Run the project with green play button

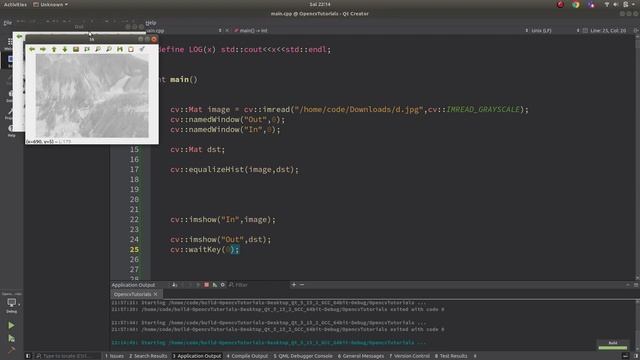pos(11,325)
